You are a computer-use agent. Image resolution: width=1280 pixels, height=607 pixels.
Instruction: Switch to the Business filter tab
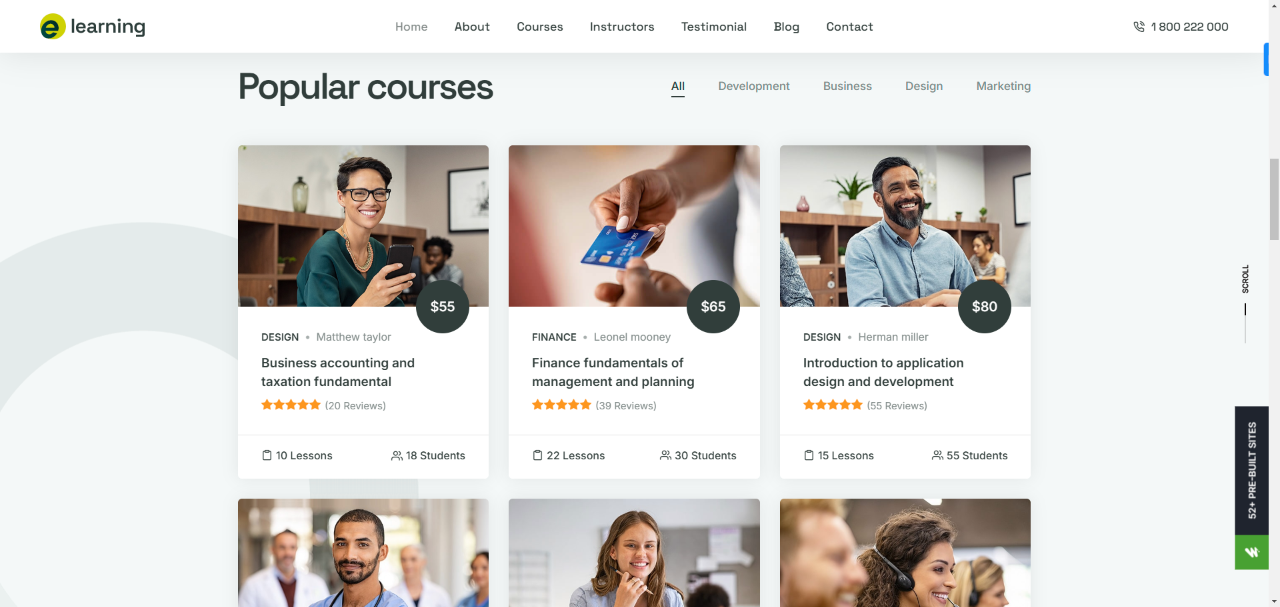[x=847, y=86]
